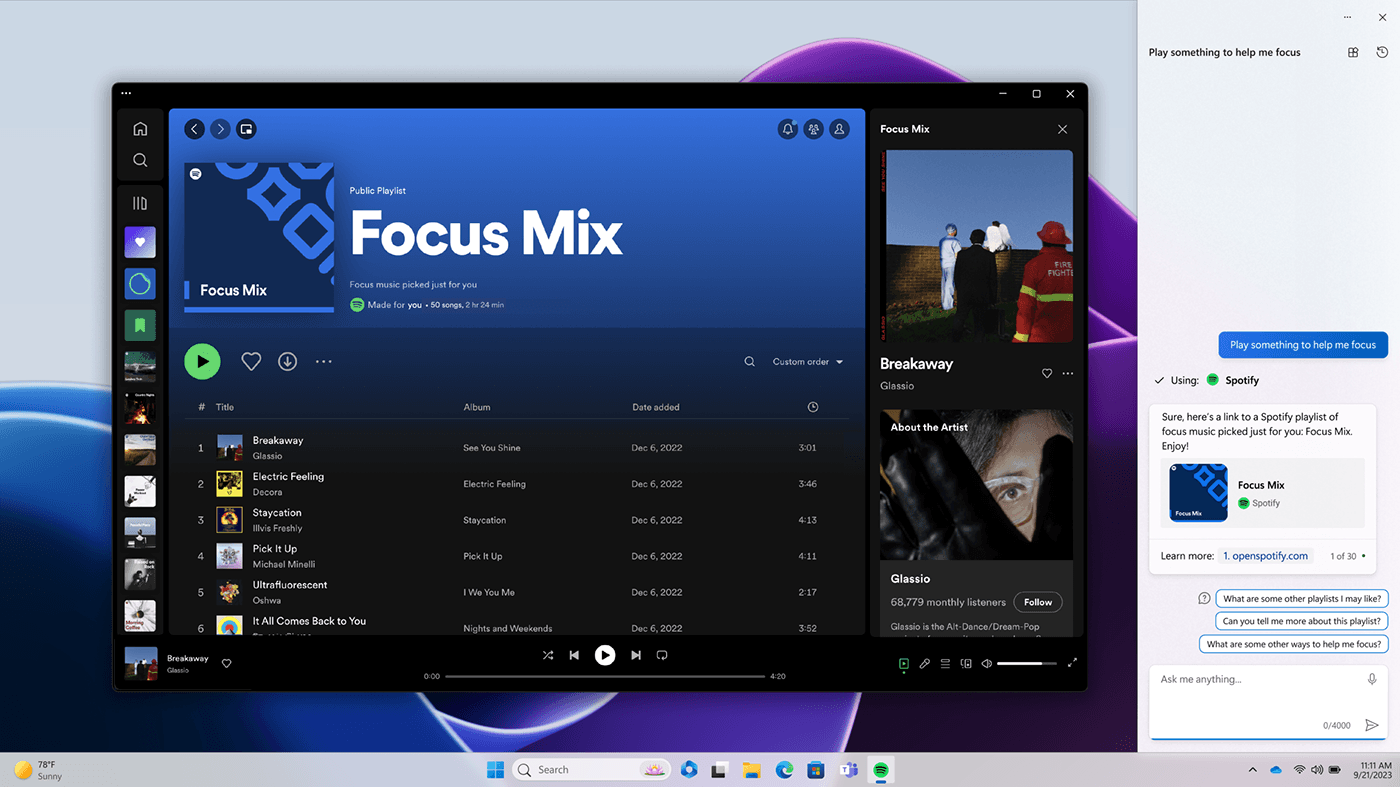Open Copilot plugins icon
The width and height of the screenshot is (1400, 787).
(1353, 52)
